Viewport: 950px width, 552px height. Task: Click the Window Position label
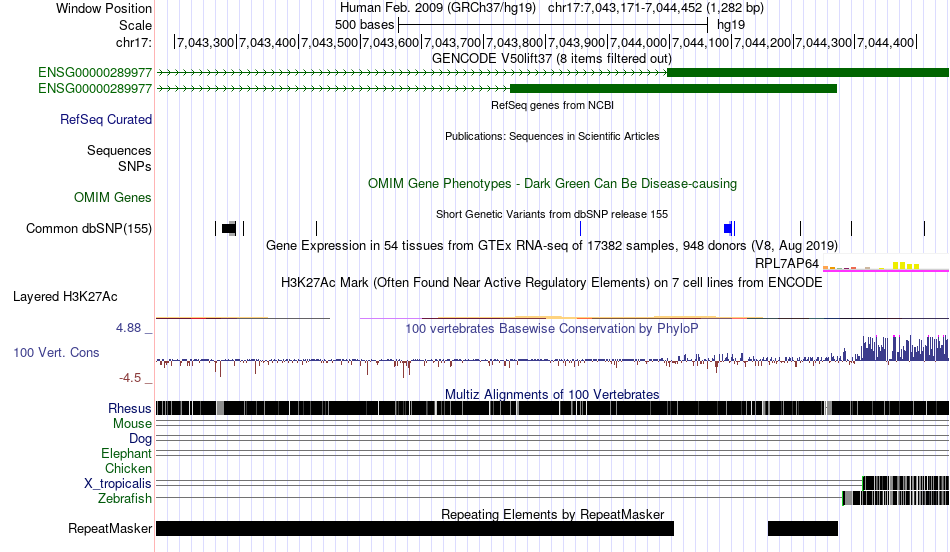coord(104,8)
